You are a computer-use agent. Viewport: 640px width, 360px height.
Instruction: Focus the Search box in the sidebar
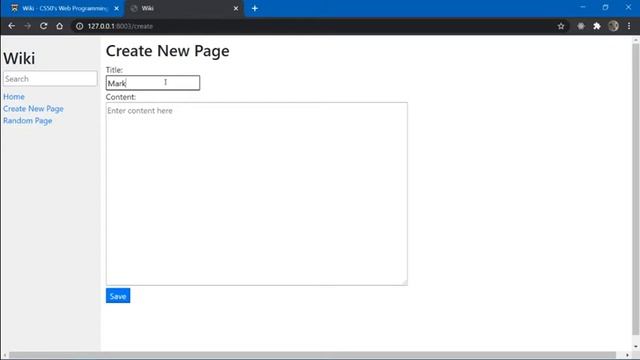50,79
